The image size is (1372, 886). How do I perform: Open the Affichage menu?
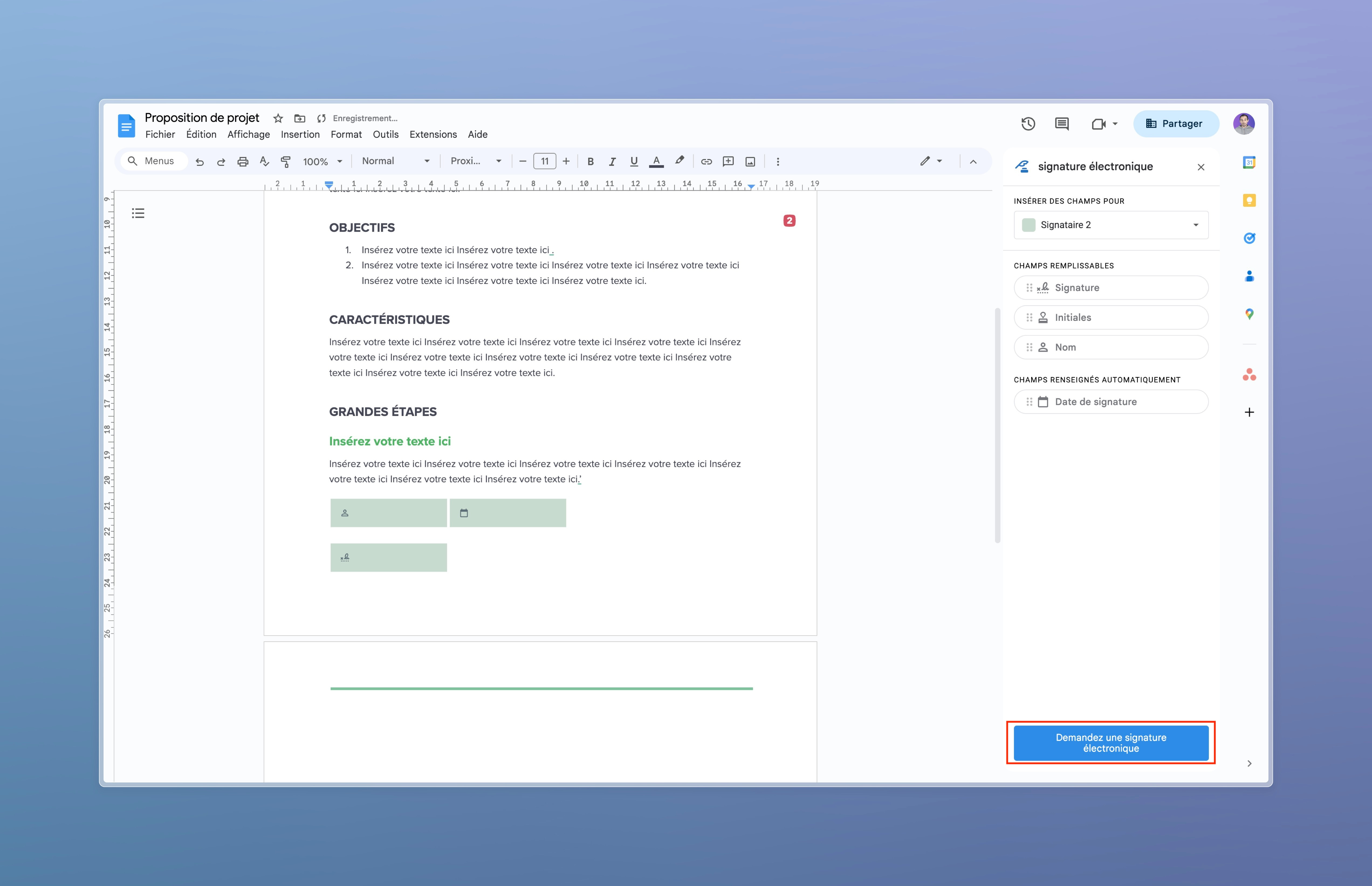249,135
